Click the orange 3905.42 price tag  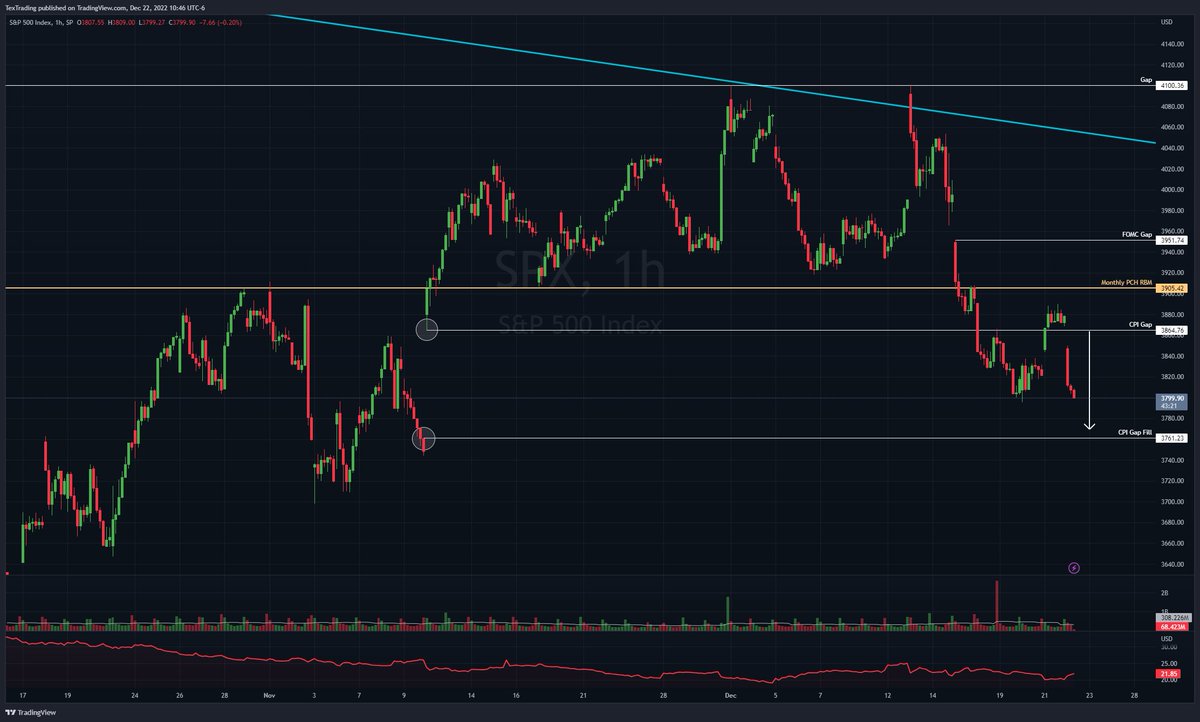(x=1172, y=288)
